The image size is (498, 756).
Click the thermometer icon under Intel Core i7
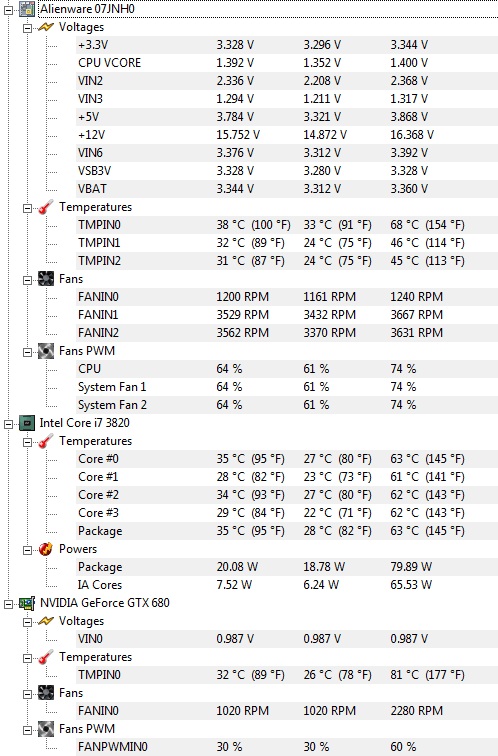pyautogui.click(x=45, y=441)
